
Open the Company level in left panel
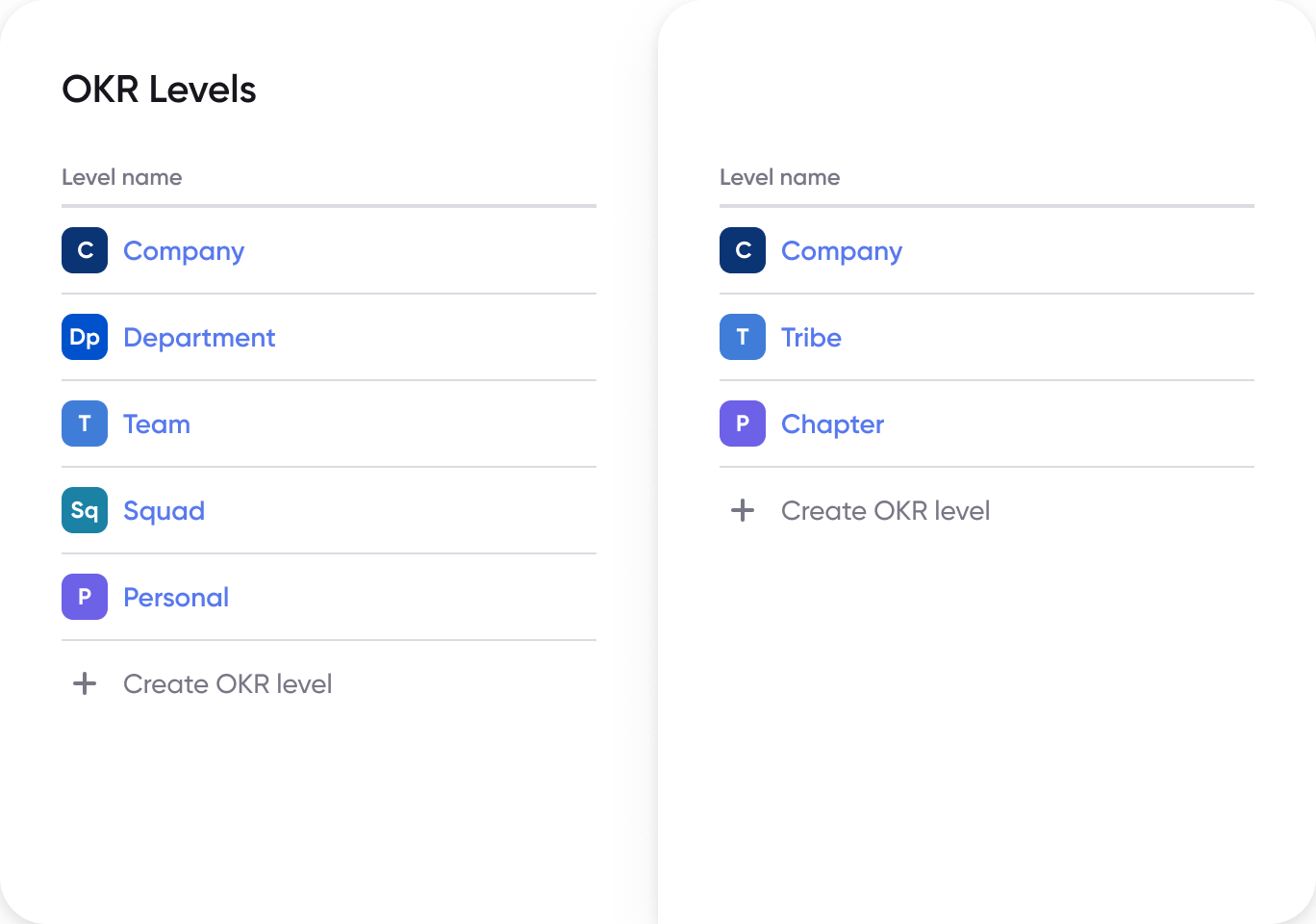[183, 250]
